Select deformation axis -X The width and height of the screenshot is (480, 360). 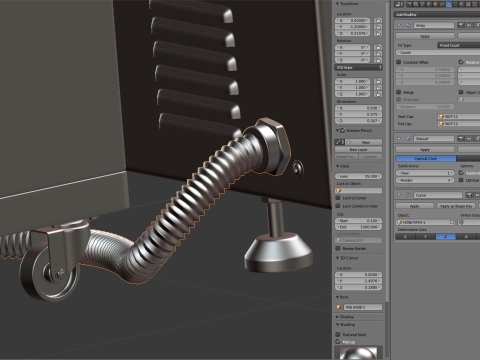[x=466, y=236]
